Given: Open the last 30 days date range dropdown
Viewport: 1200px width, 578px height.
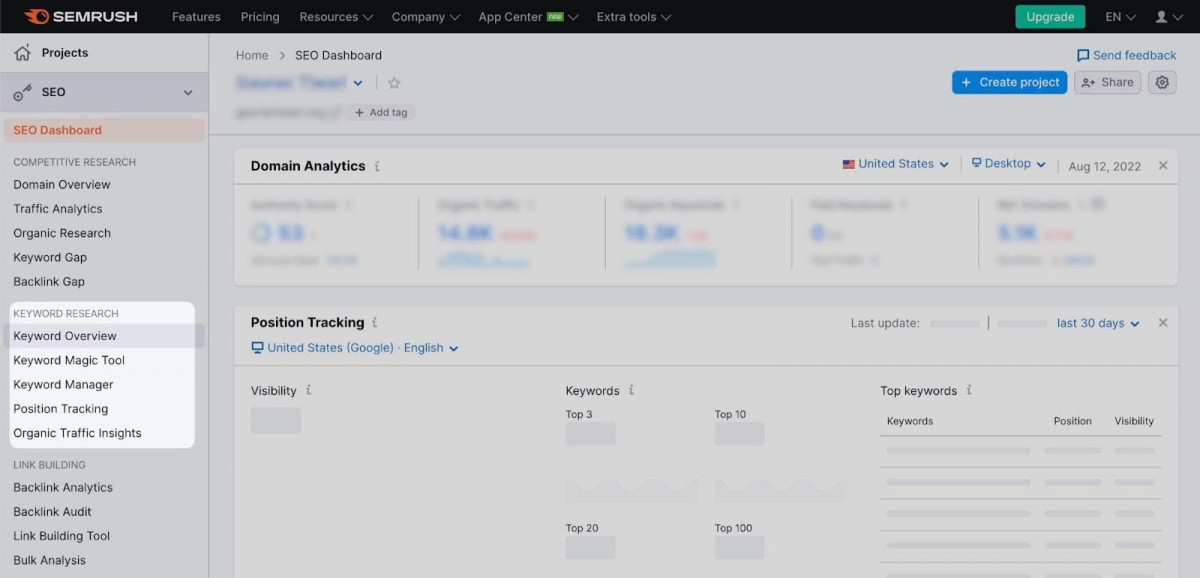Looking at the screenshot, I should (1097, 323).
